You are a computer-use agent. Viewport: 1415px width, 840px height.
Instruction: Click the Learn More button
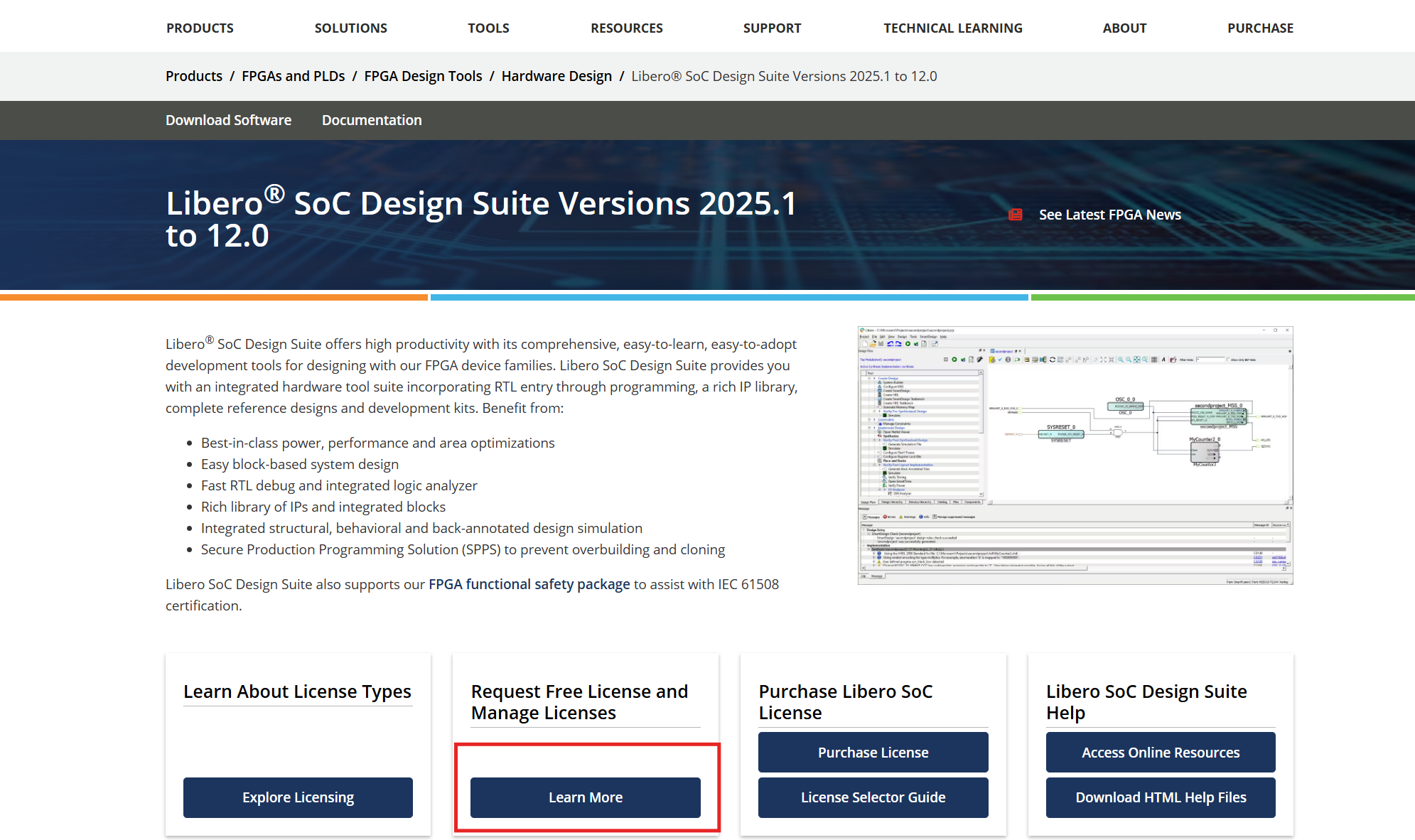pyautogui.click(x=585, y=797)
